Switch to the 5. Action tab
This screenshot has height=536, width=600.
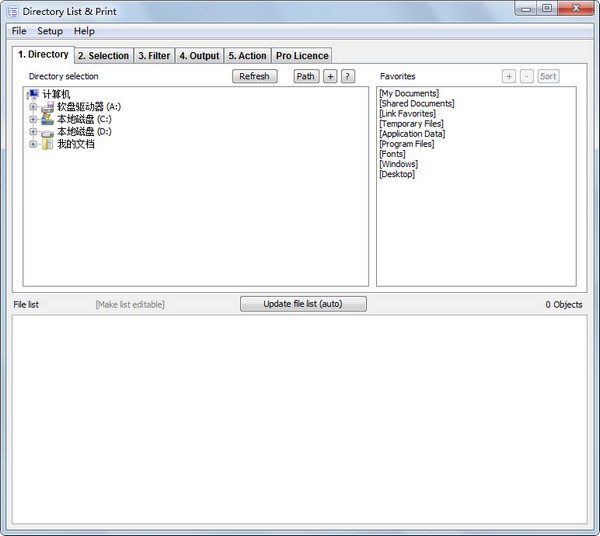click(247, 56)
